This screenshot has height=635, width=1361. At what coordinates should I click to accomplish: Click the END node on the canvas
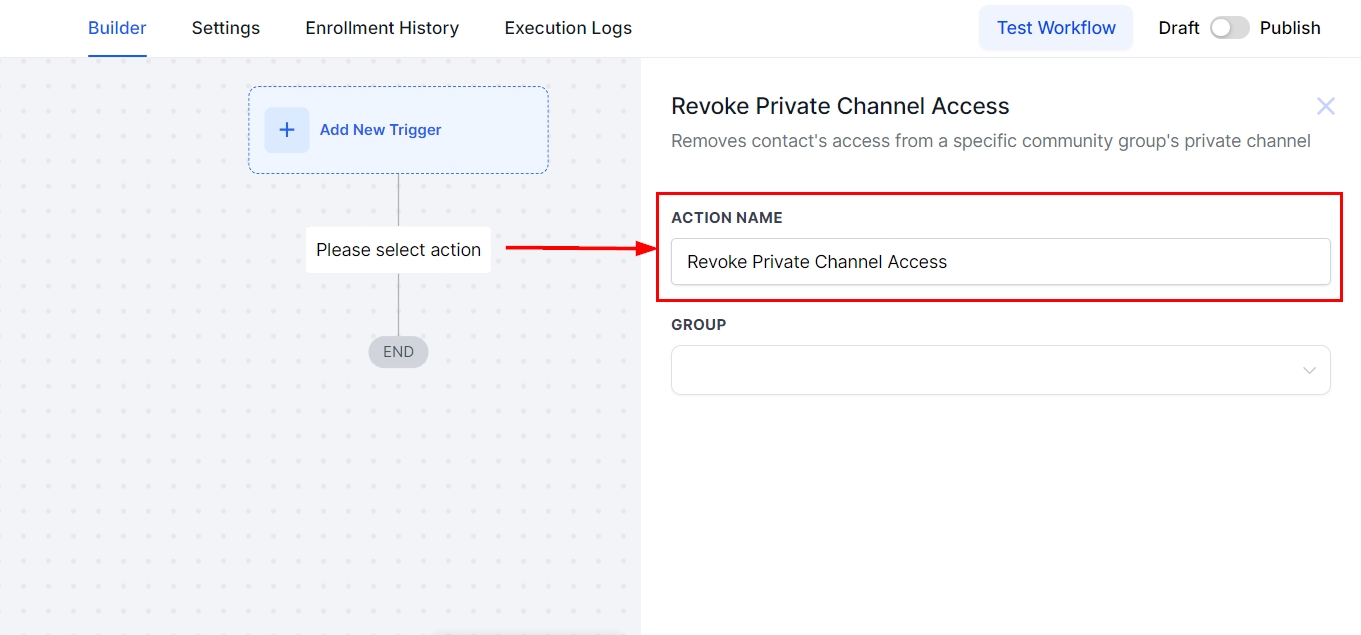tap(398, 352)
